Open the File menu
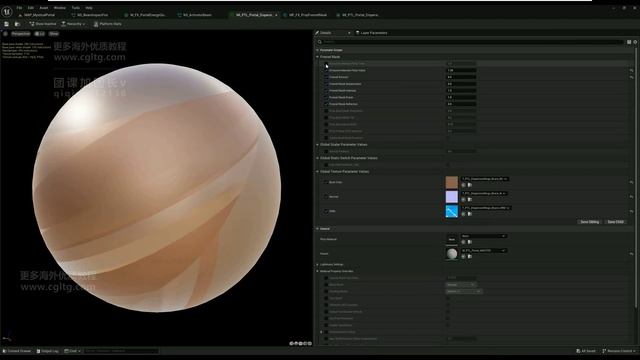Image resolution: width=640 pixels, height=360 pixels. [19, 8]
